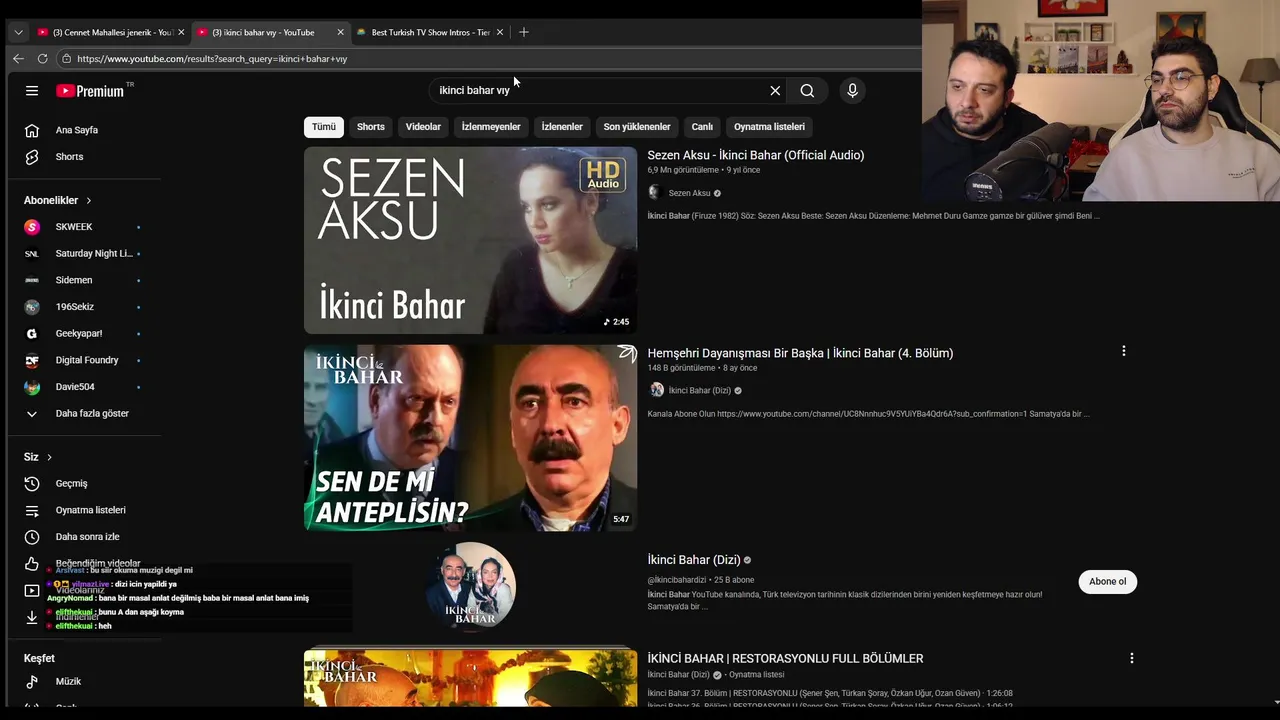Click the YouTube Premium logo

tap(92, 91)
